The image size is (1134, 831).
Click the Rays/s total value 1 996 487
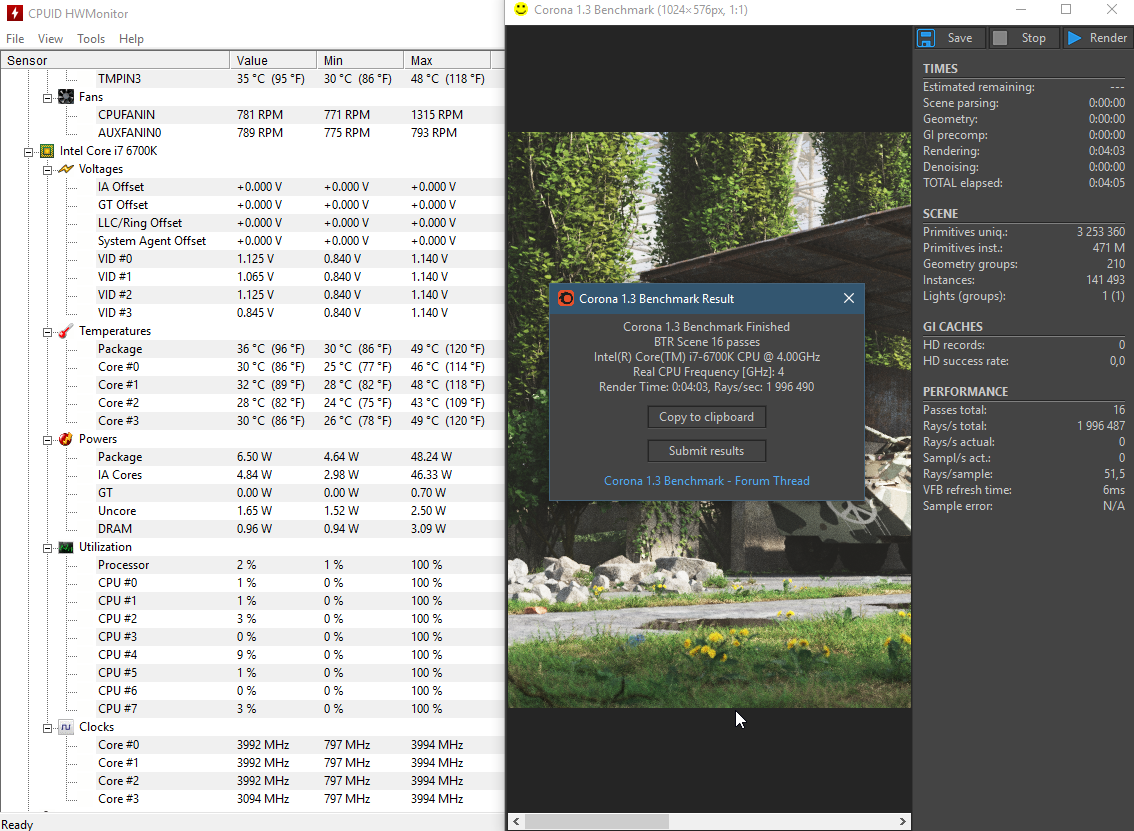[x=1101, y=426]
